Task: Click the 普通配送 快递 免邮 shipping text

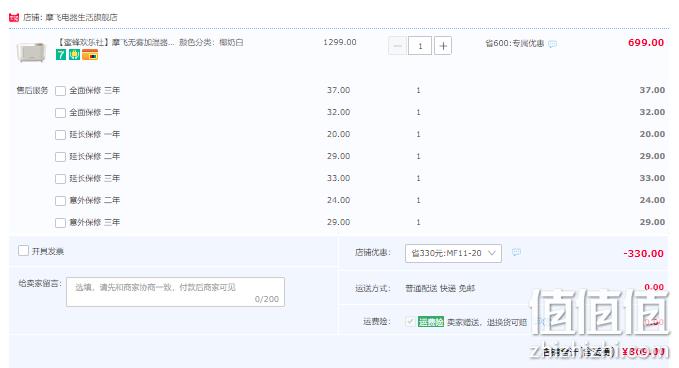Action: click(x=440, y=288)
